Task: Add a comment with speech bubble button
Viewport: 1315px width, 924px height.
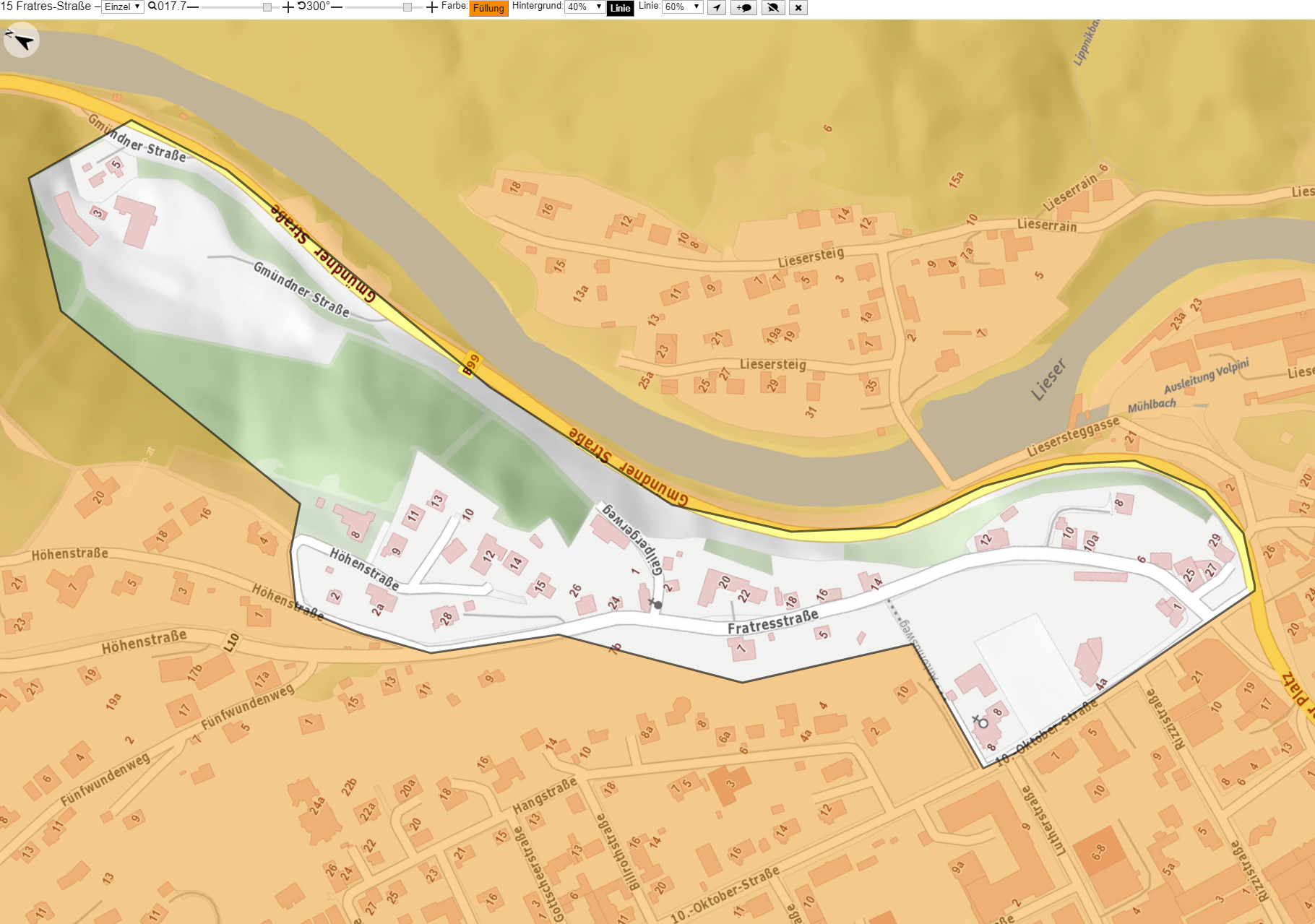Action: [744, 8]
